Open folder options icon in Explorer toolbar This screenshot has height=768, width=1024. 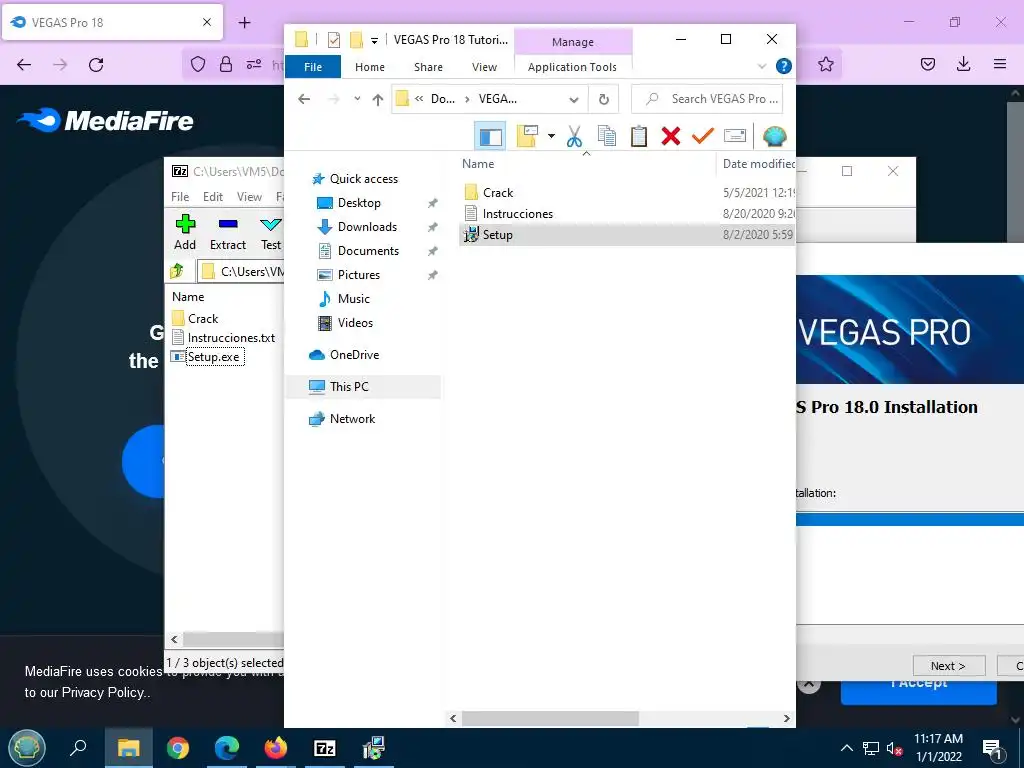coord(527,136)
